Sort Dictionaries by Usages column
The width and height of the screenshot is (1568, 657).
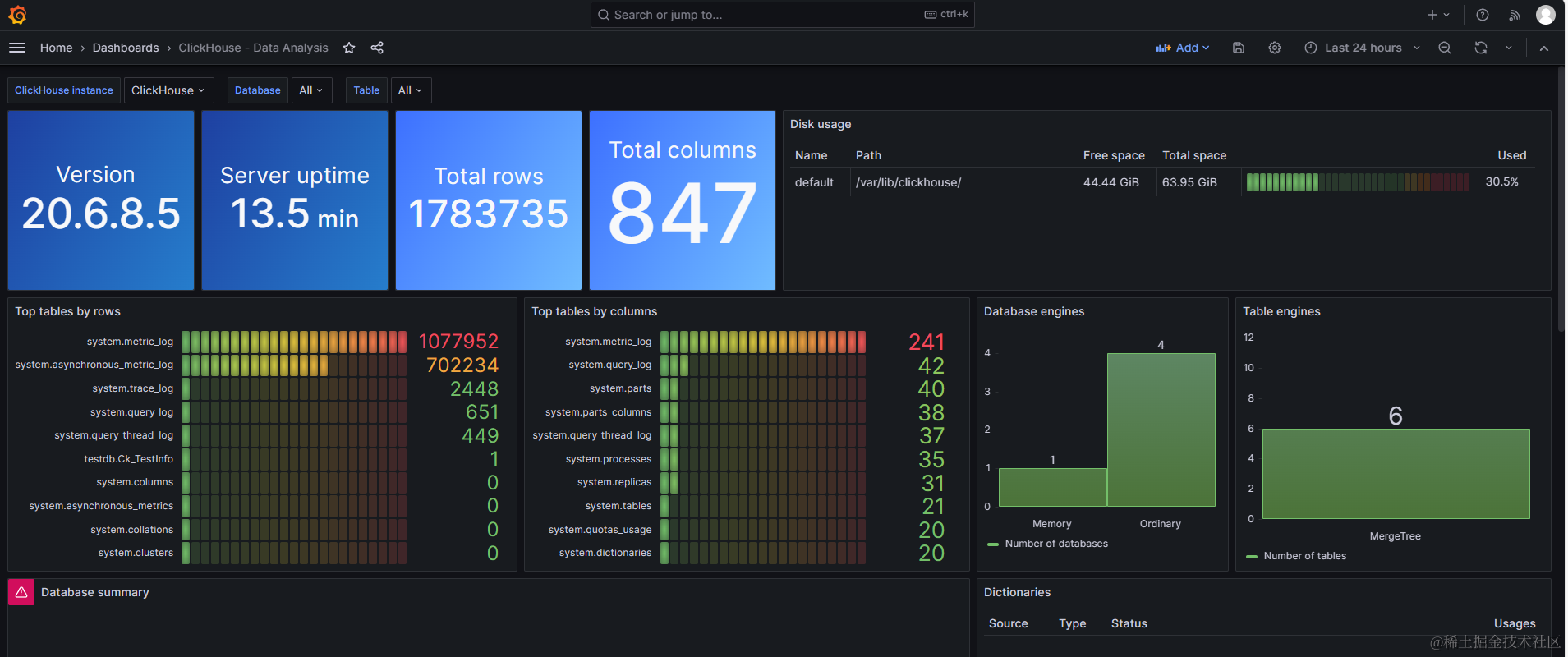(x=1515, y=623)
